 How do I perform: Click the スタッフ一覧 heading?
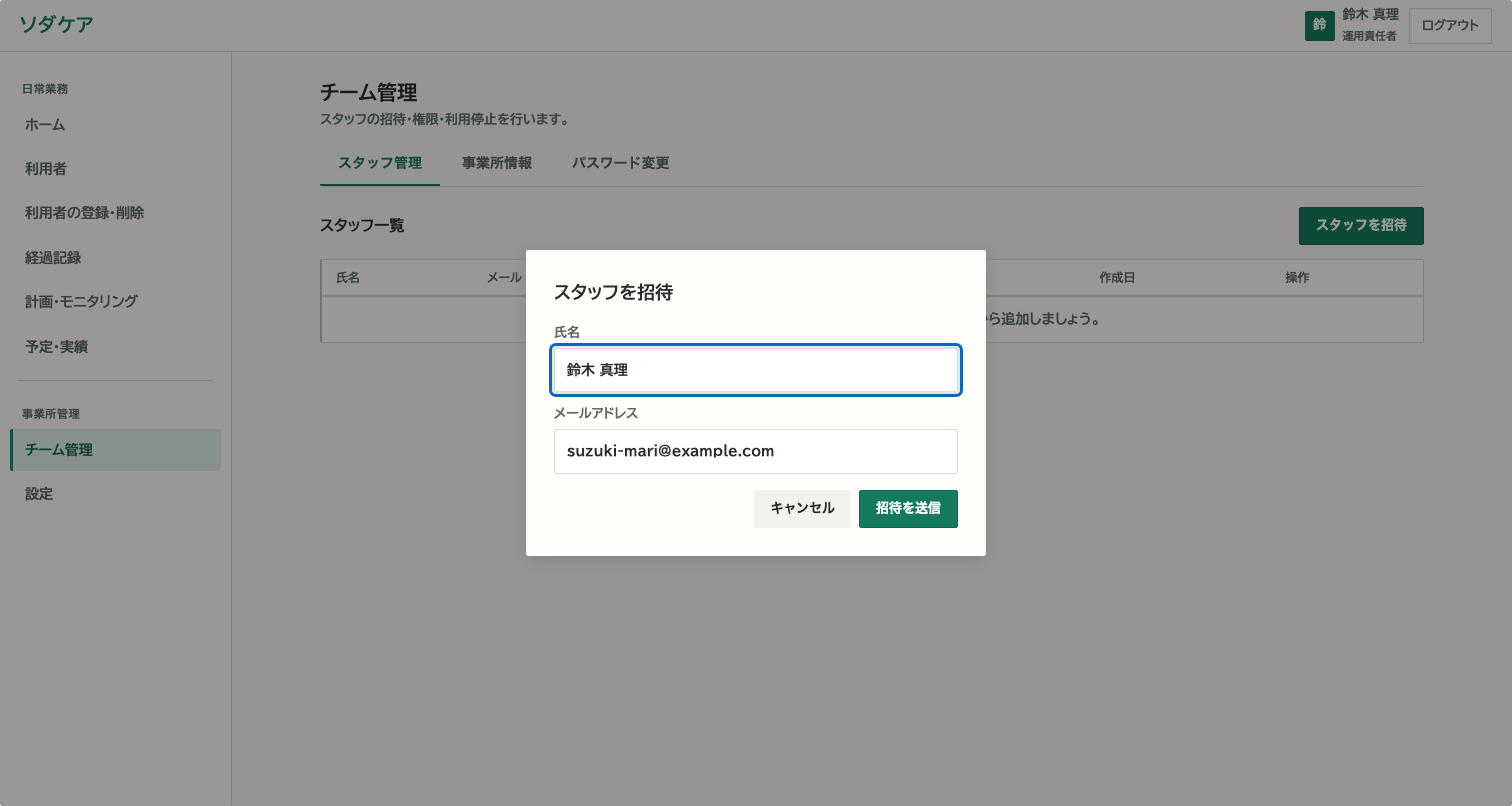pyautogui.click(x=362, y=226)
